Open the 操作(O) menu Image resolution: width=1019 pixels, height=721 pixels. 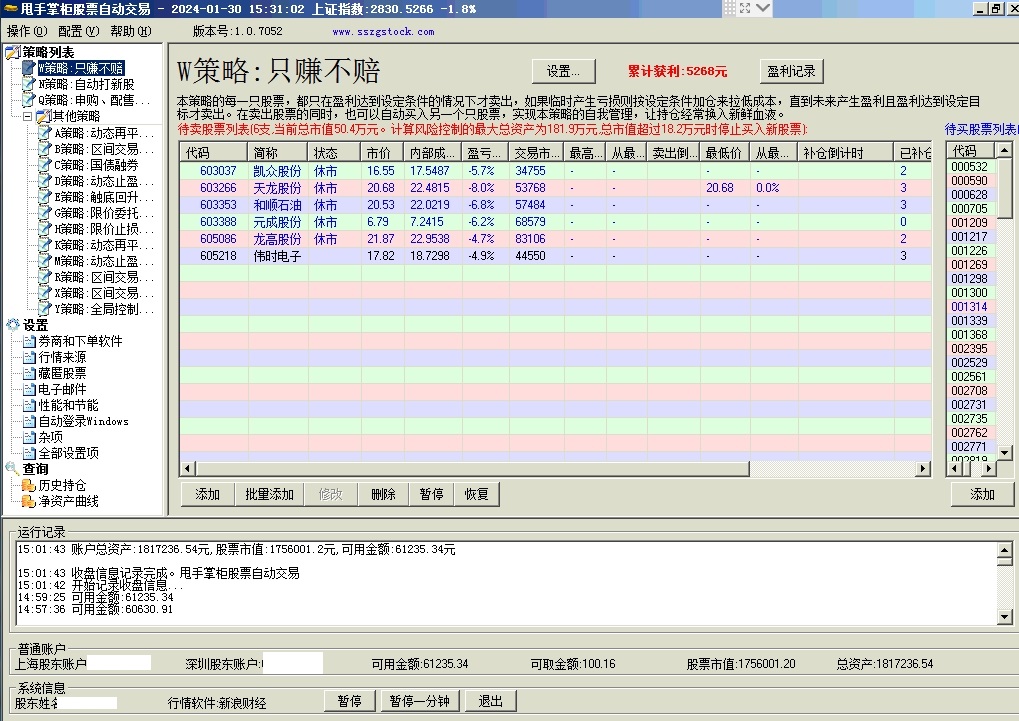(x=26, y=31)
